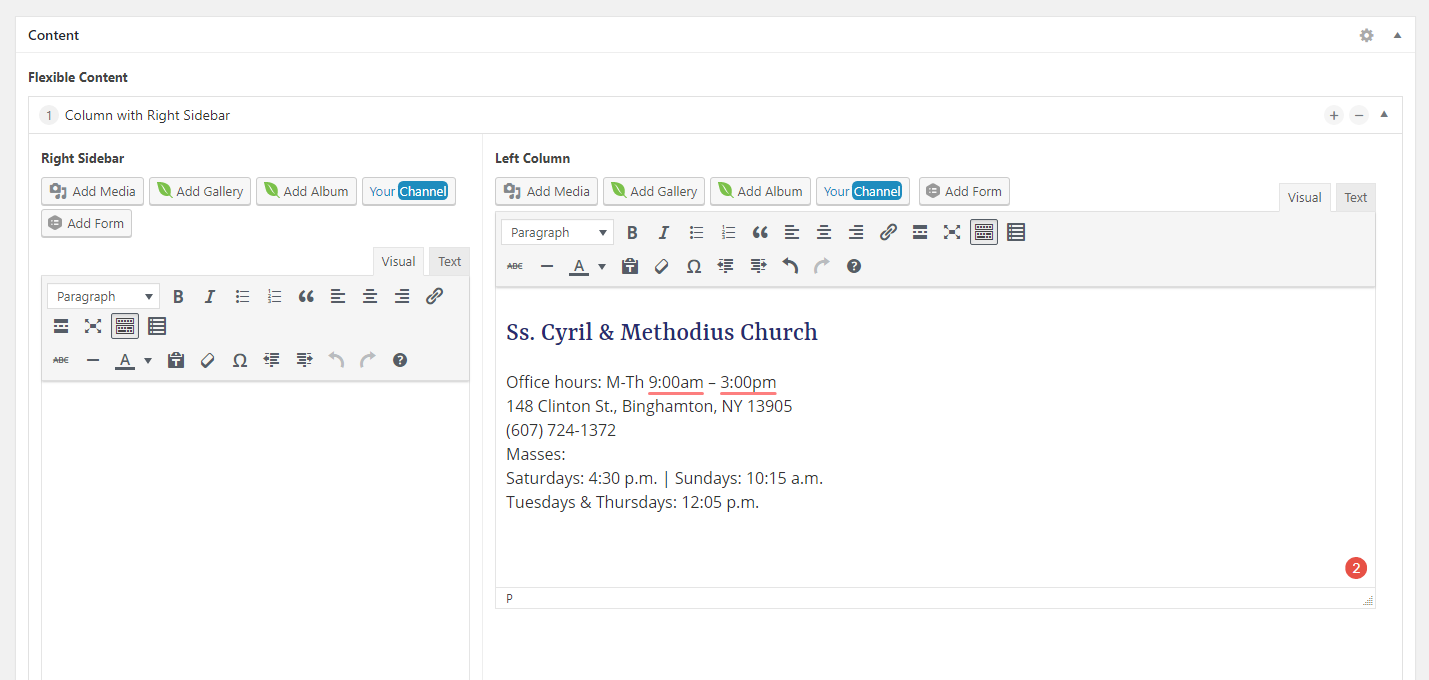Collapse the Content panel using top arrow
Viewport: 1429px width, 680px height.
click(1397, 35)
